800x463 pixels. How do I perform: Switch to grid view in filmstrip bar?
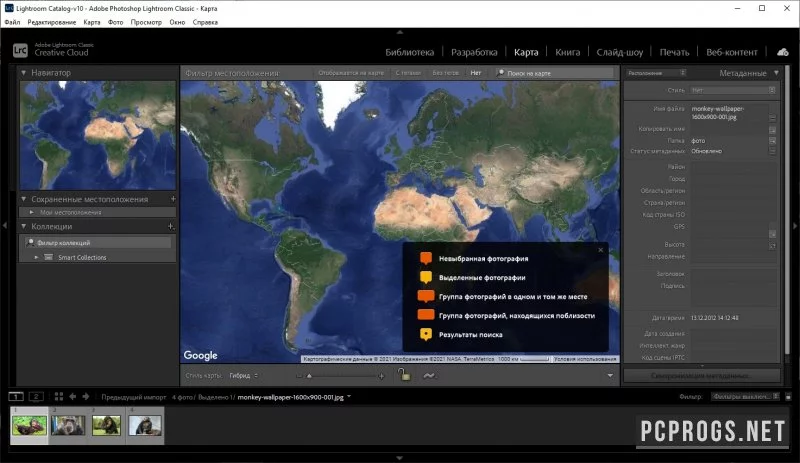coord(59,397)
